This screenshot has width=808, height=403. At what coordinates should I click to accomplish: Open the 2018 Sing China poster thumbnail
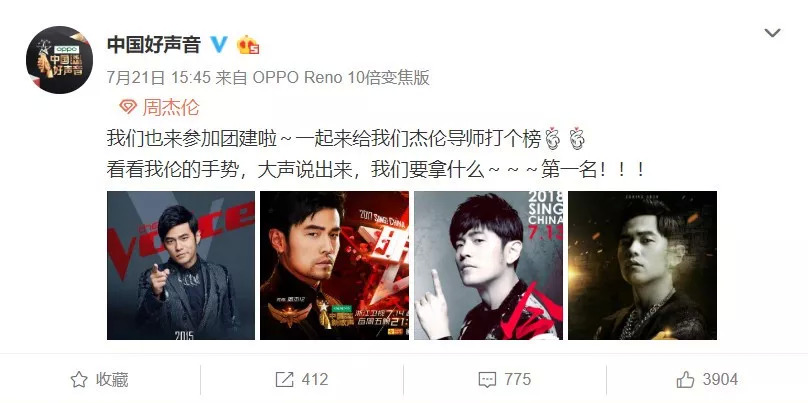(489, 265)
